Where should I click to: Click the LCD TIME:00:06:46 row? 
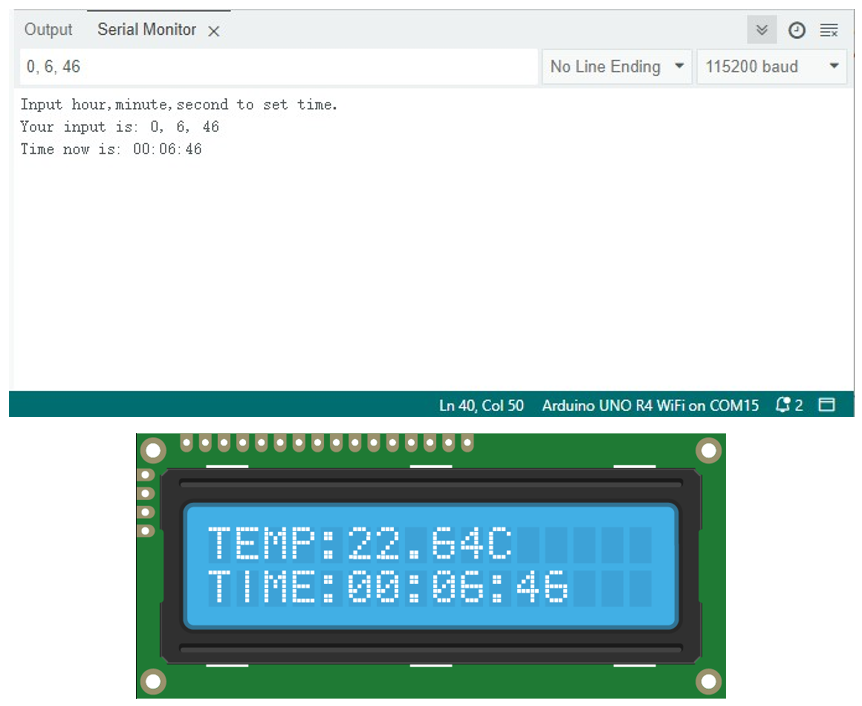388,586
